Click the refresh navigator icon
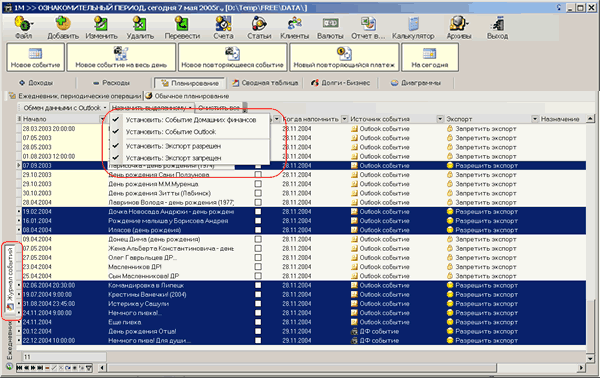This screenshot has width=600, height=378. click(x=68, y=368)
